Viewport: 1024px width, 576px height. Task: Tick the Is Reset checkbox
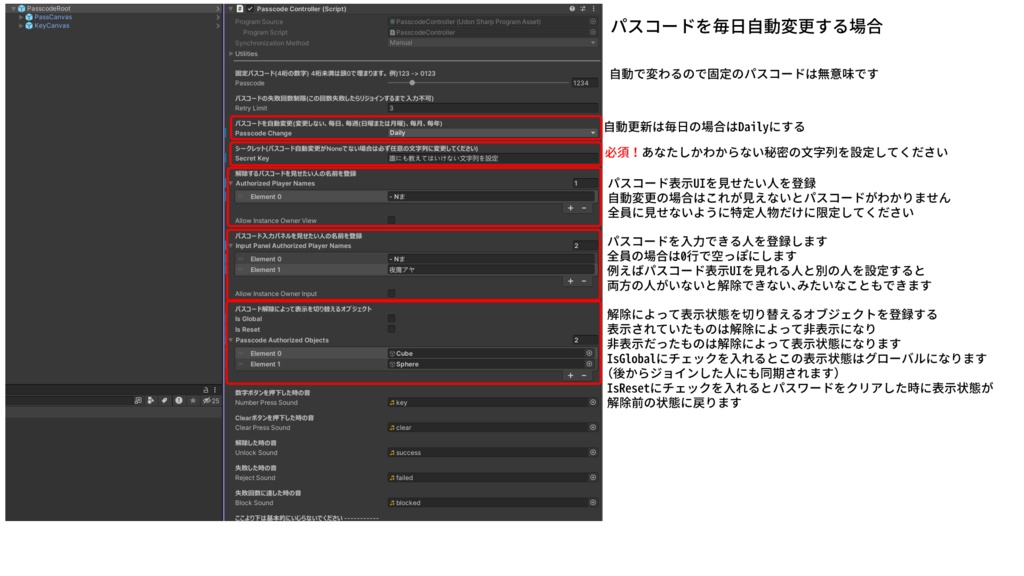(391, 329)
